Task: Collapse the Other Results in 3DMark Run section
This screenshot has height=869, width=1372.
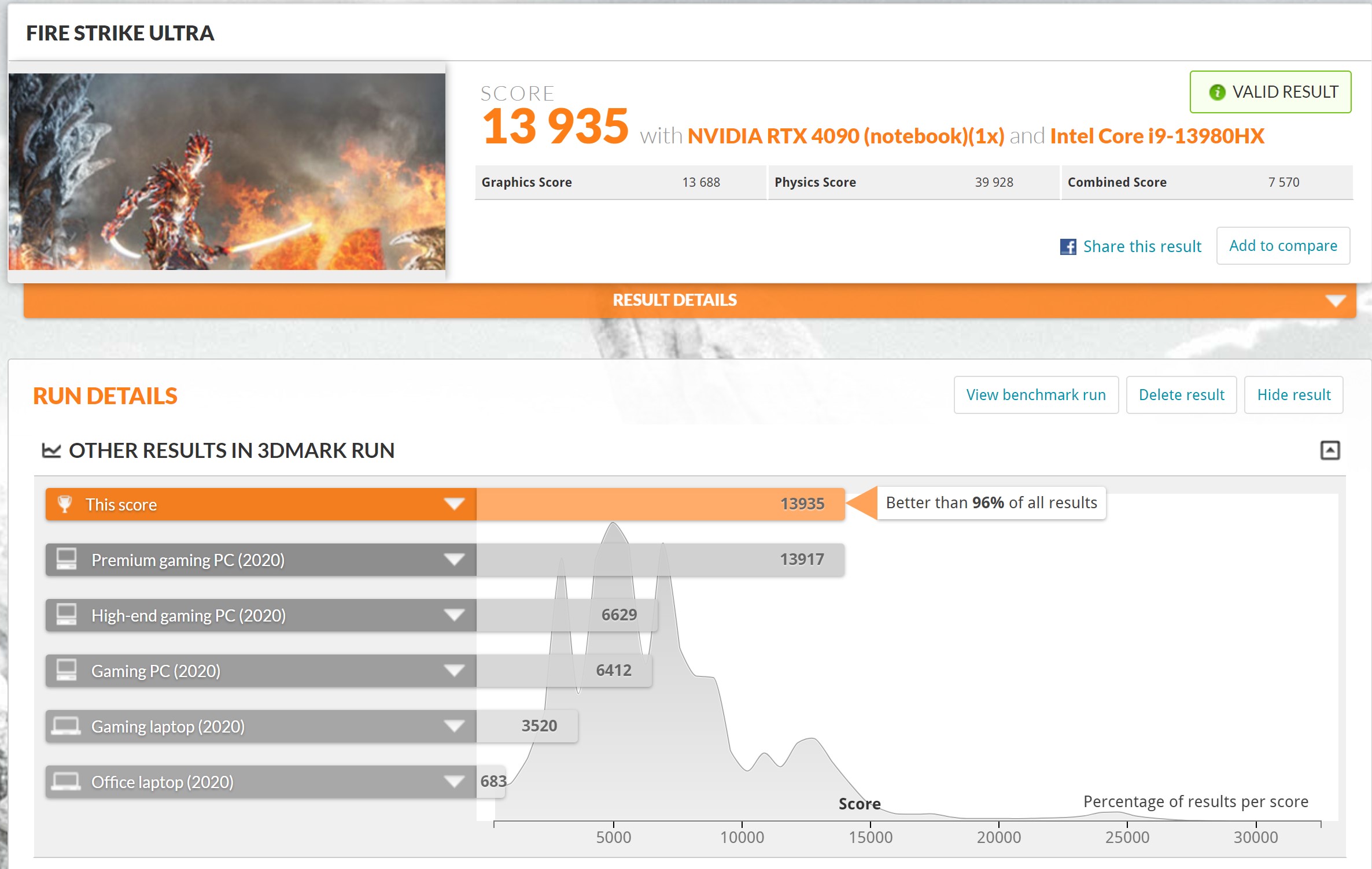Action: coord(1330,450)
